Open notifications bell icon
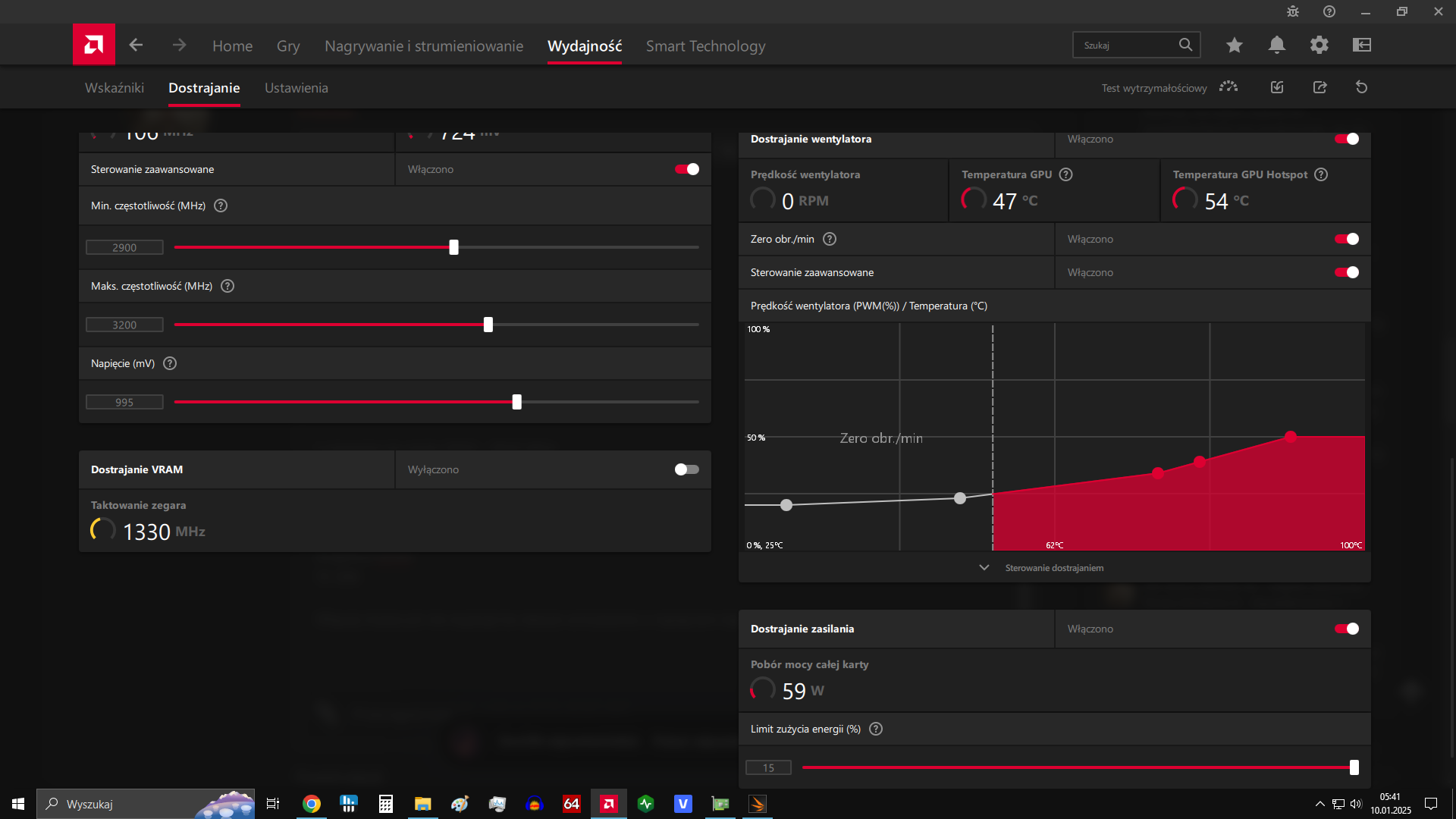The height and width of the screenshot is (819, 1456). pyautogui.click(x=1276, y=45)
